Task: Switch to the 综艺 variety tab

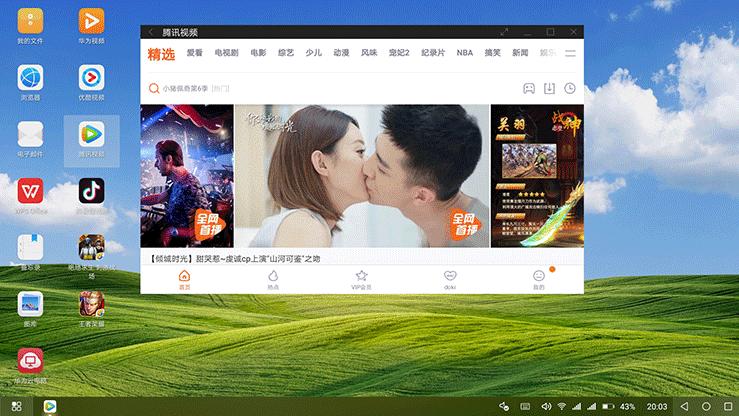Action: (x=286, y=53)
